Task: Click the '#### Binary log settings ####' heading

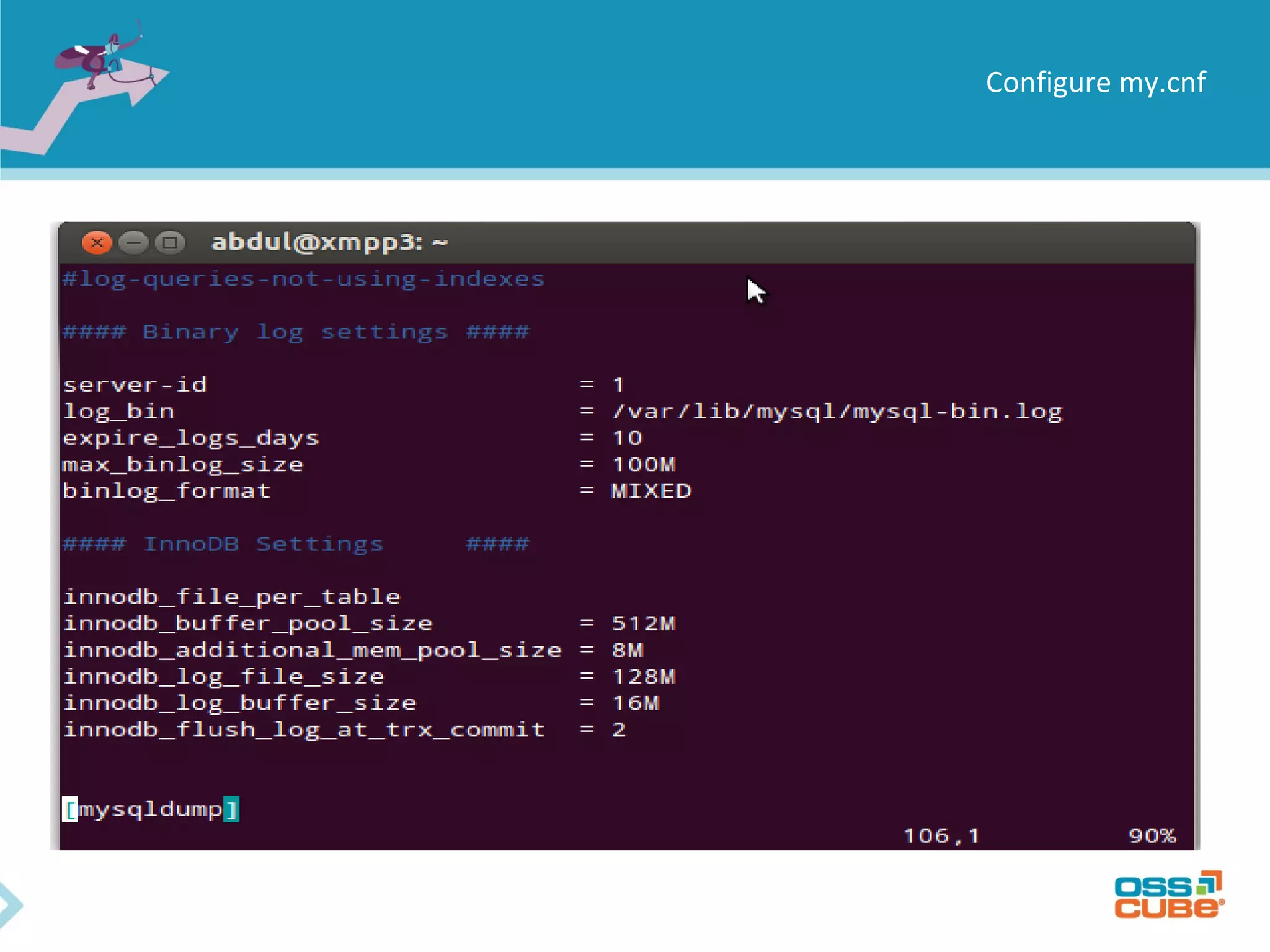Action: click(x=296, y=332)
